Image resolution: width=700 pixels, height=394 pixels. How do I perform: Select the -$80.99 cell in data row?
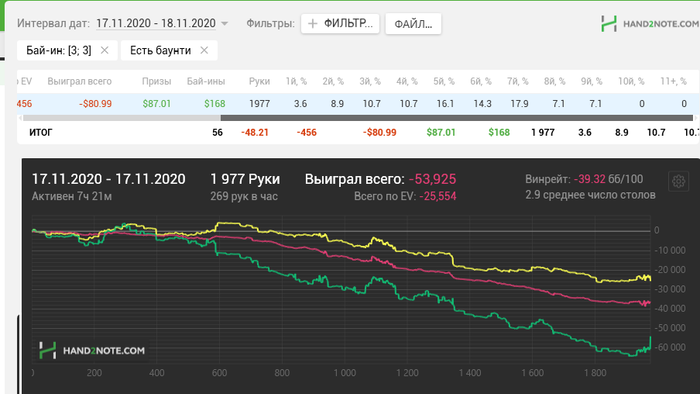(96, 104)
